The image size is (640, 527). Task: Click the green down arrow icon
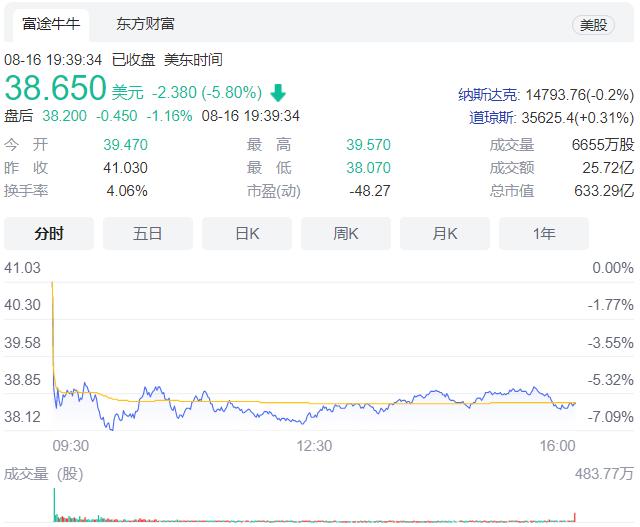pyautogui.click(x=277, y=93)
